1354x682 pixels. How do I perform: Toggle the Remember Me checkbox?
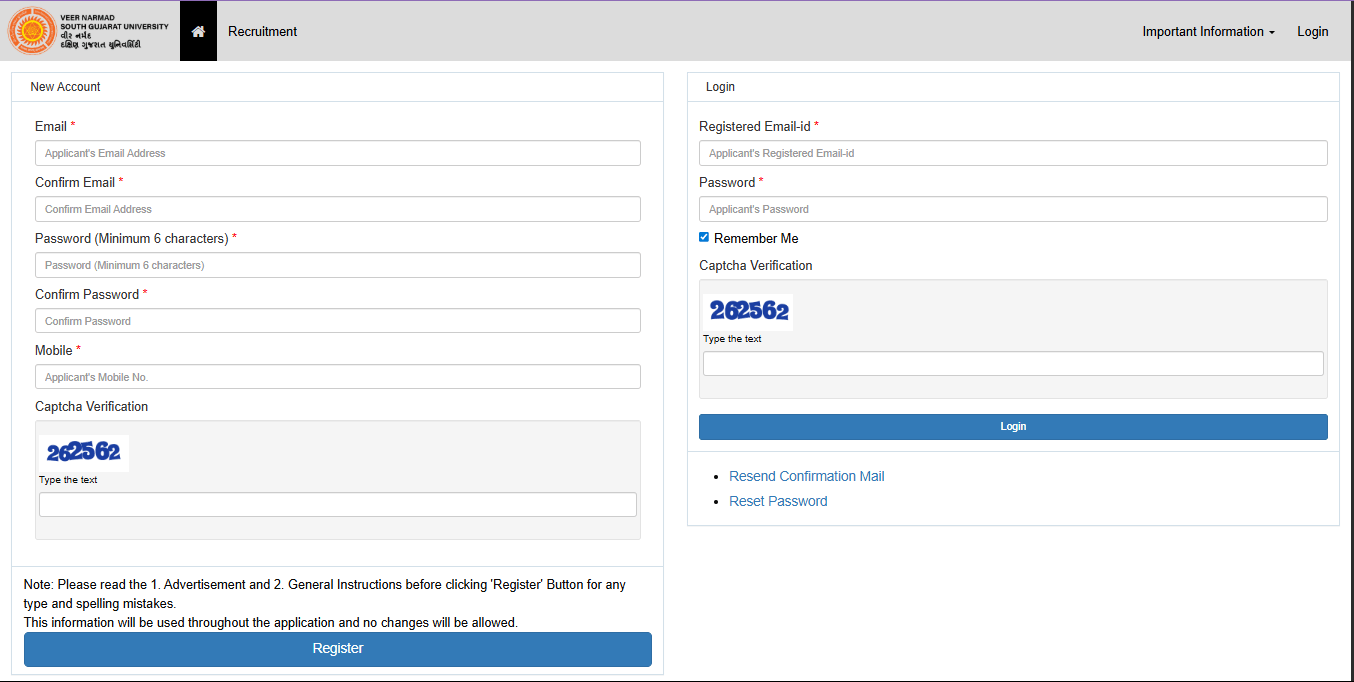pos(704,237)
